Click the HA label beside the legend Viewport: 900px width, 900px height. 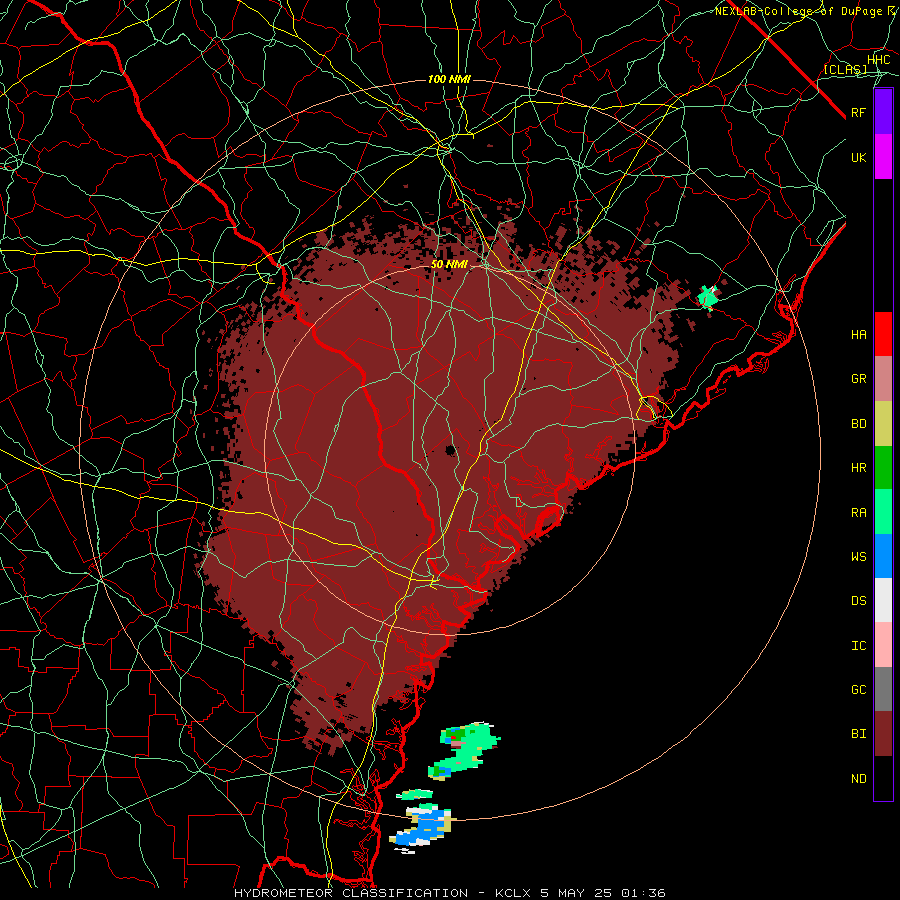tap(859, 334)
